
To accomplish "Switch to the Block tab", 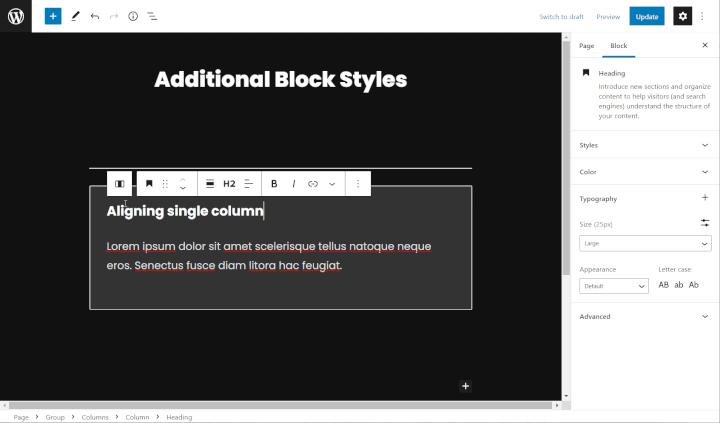I will (x=619, y=45).
